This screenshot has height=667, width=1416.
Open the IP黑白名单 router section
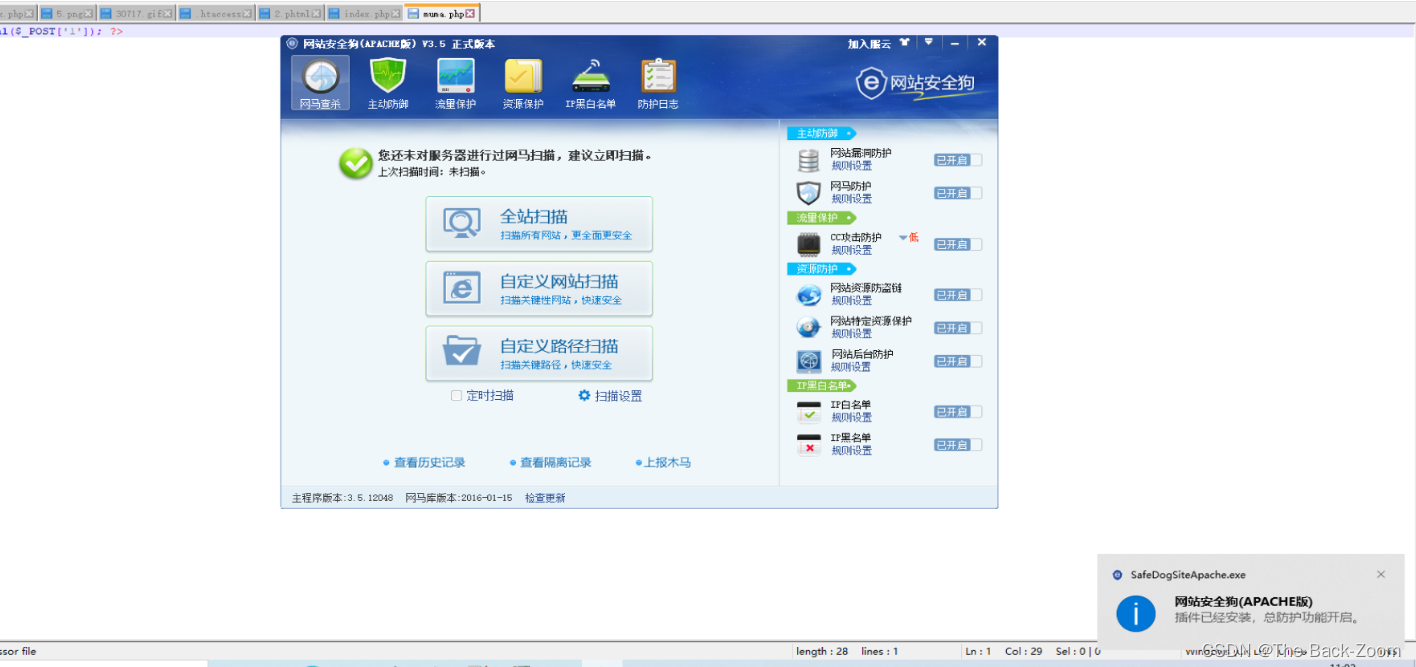(x=591, y=83)
